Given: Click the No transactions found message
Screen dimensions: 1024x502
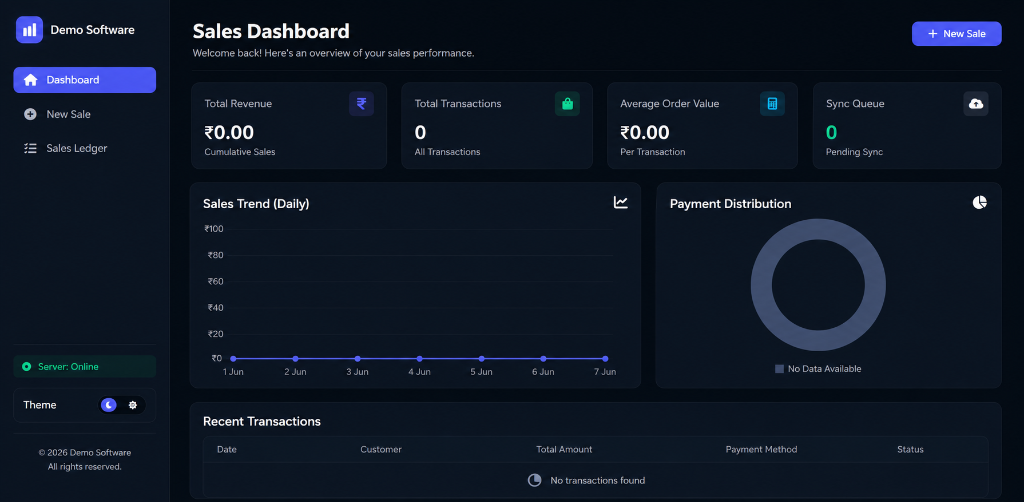Looking at the screenshot, I should (x=598, y=480).
